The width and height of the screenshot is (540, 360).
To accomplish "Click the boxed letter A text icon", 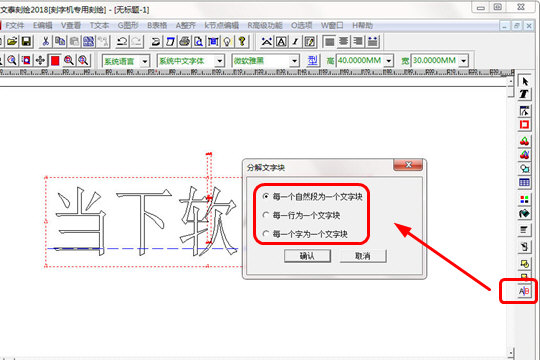I will [x=281, y=42].
